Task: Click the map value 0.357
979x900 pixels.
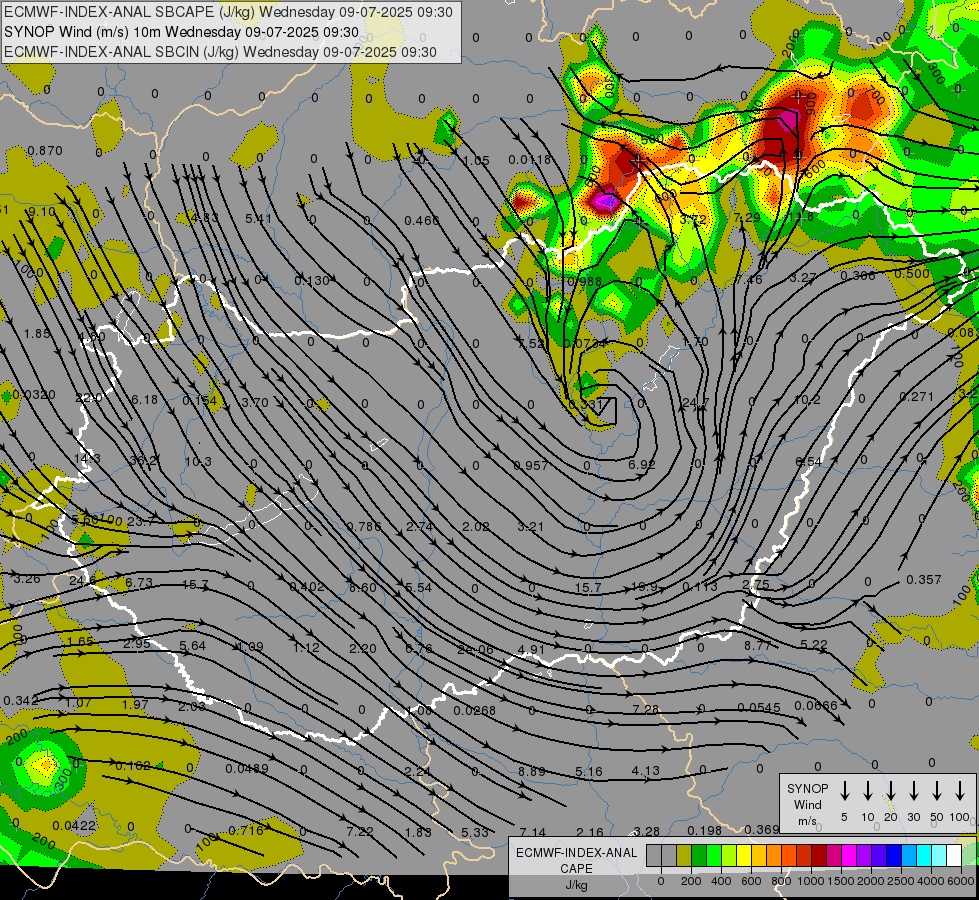Action: (x=923, y=580)
